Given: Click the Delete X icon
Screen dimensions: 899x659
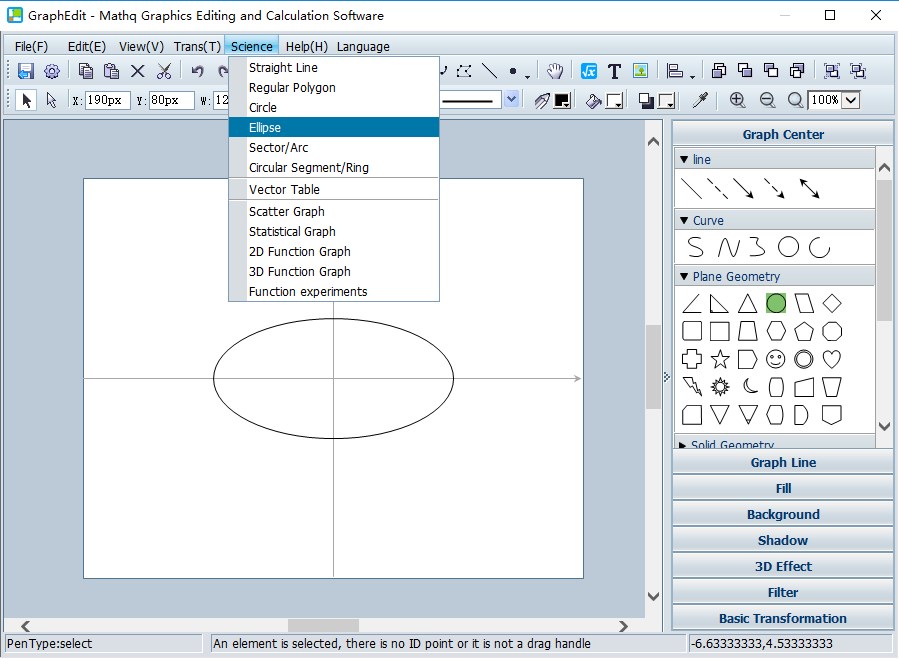Looking at the screenshot, I should click(x=138, y=71).
